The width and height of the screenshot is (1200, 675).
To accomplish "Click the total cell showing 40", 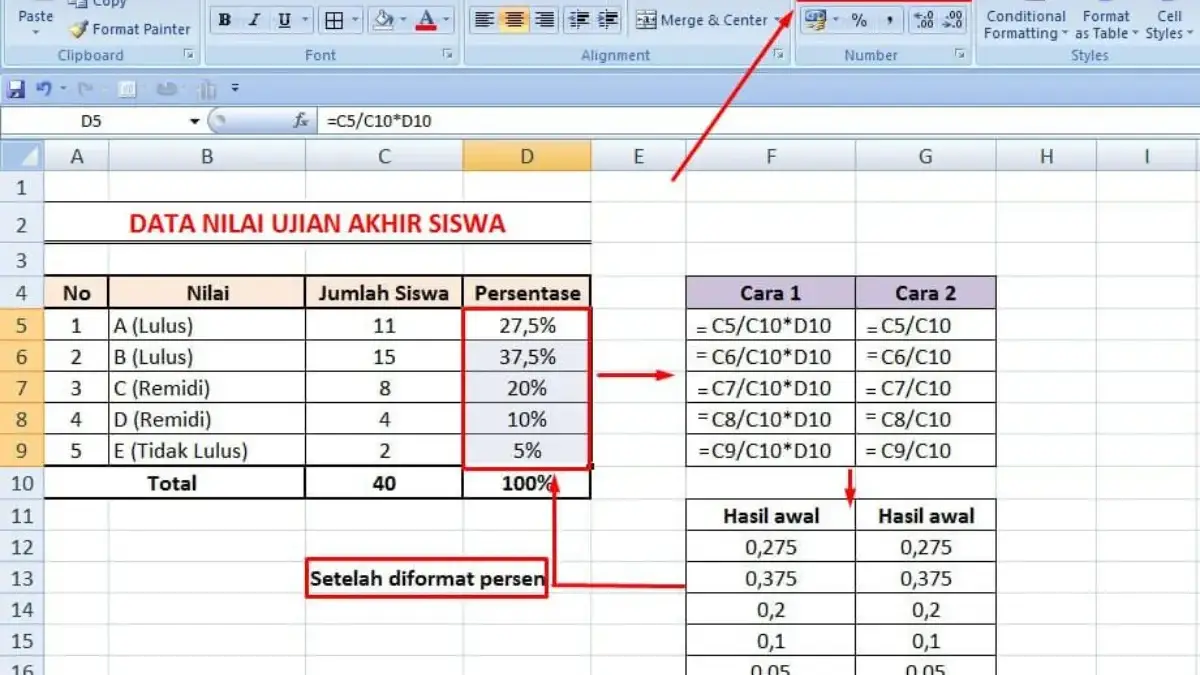I will pyautogui.click(x=384, y=483).
